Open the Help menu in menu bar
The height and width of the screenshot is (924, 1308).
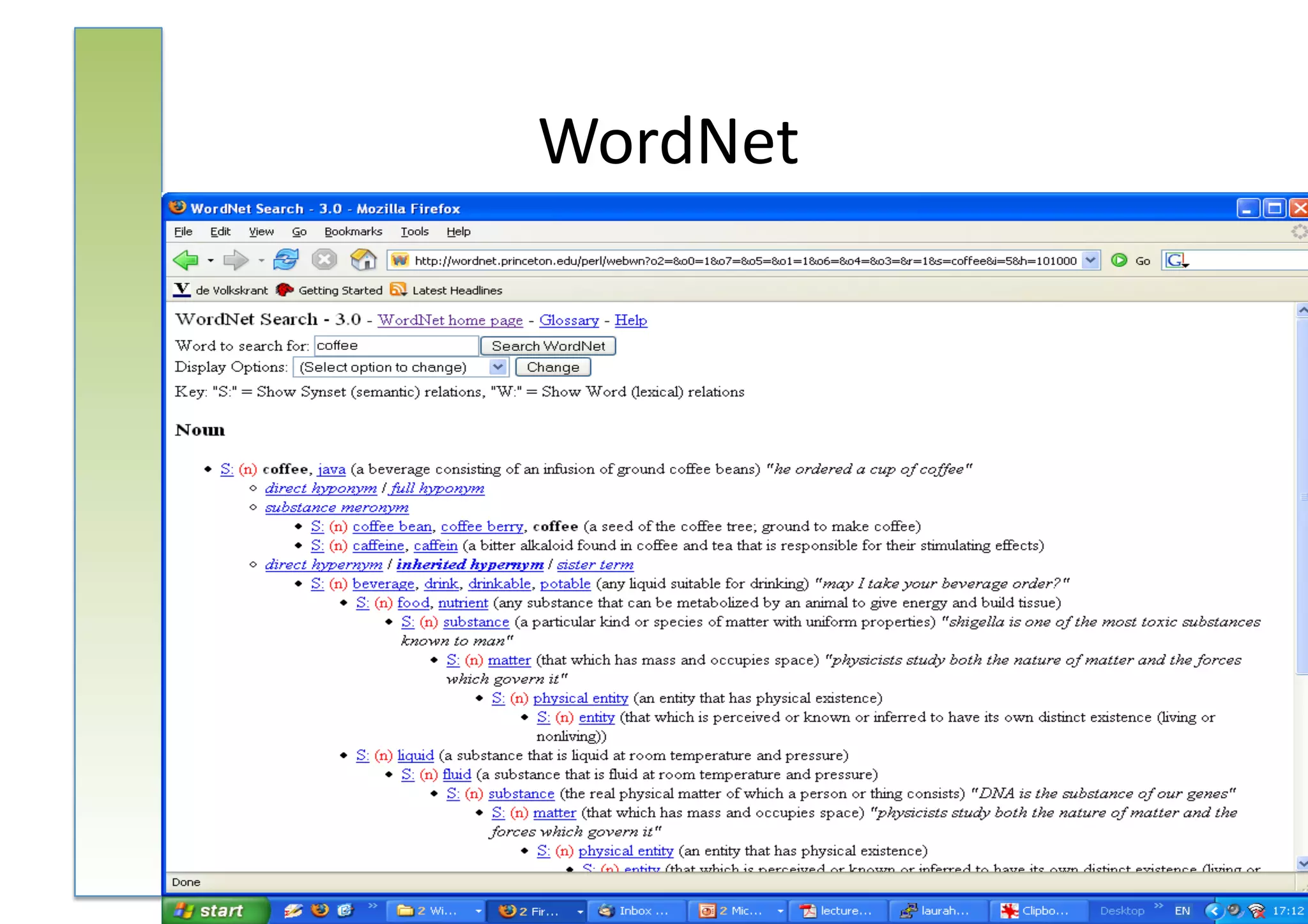tap(459, 231)
